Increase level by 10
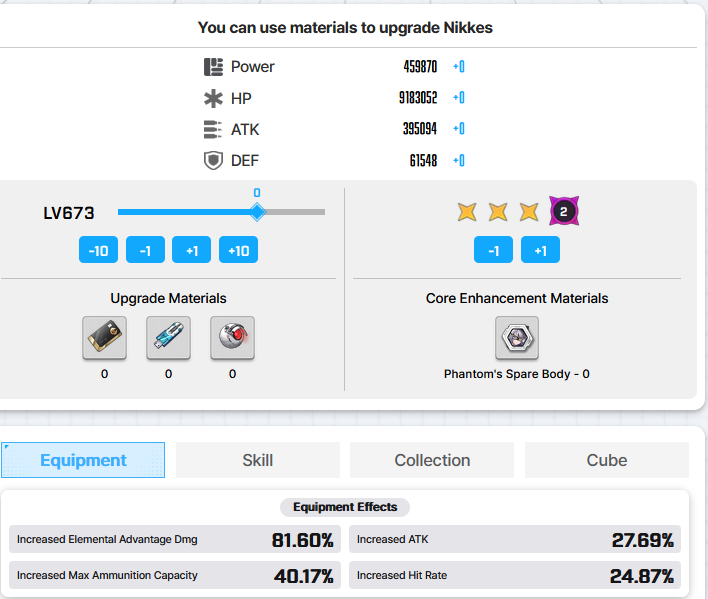This screenshot has width=708, height=599. tap(238, 250)
